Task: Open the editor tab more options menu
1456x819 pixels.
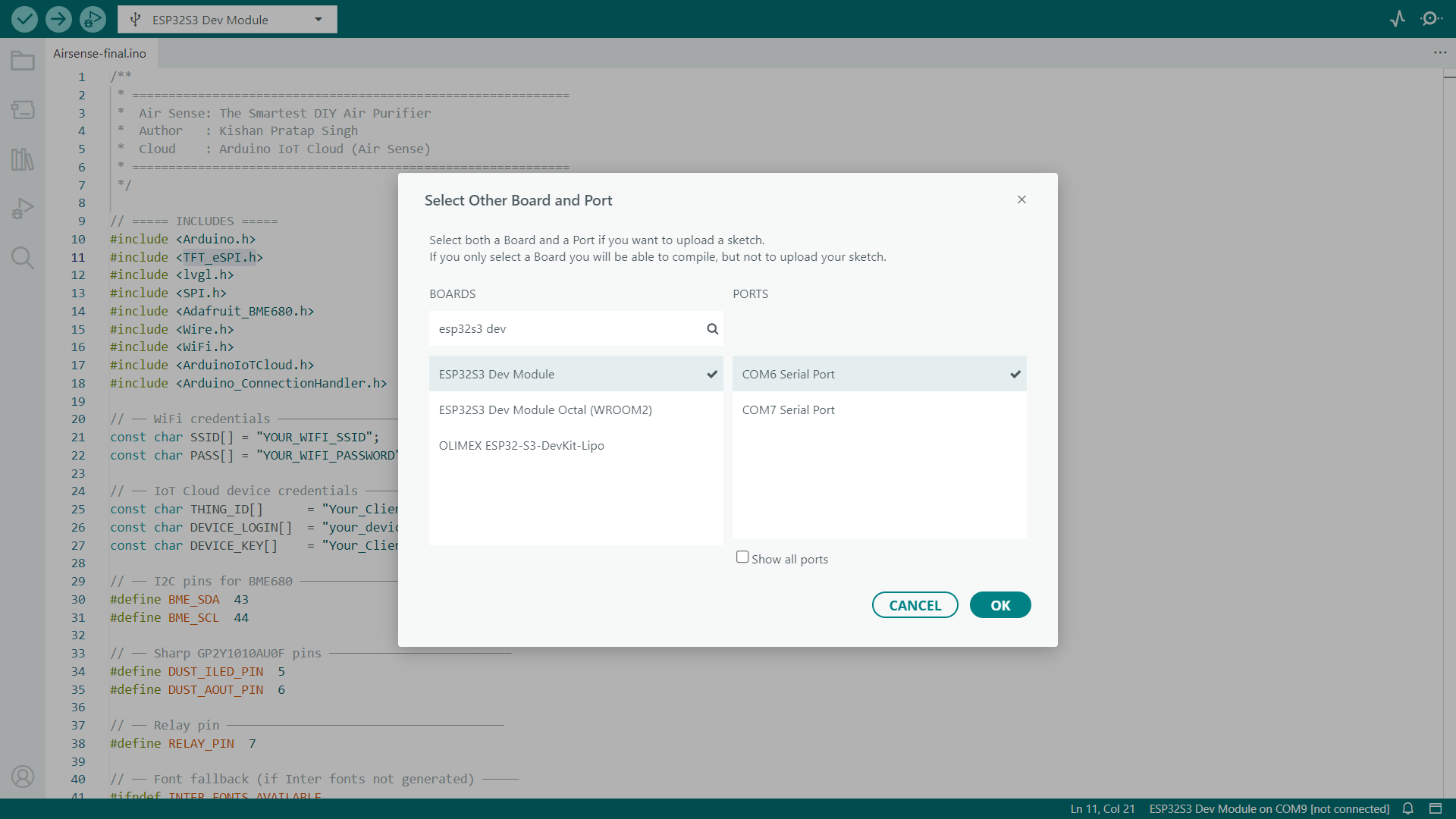Action: click(1440, 53)
